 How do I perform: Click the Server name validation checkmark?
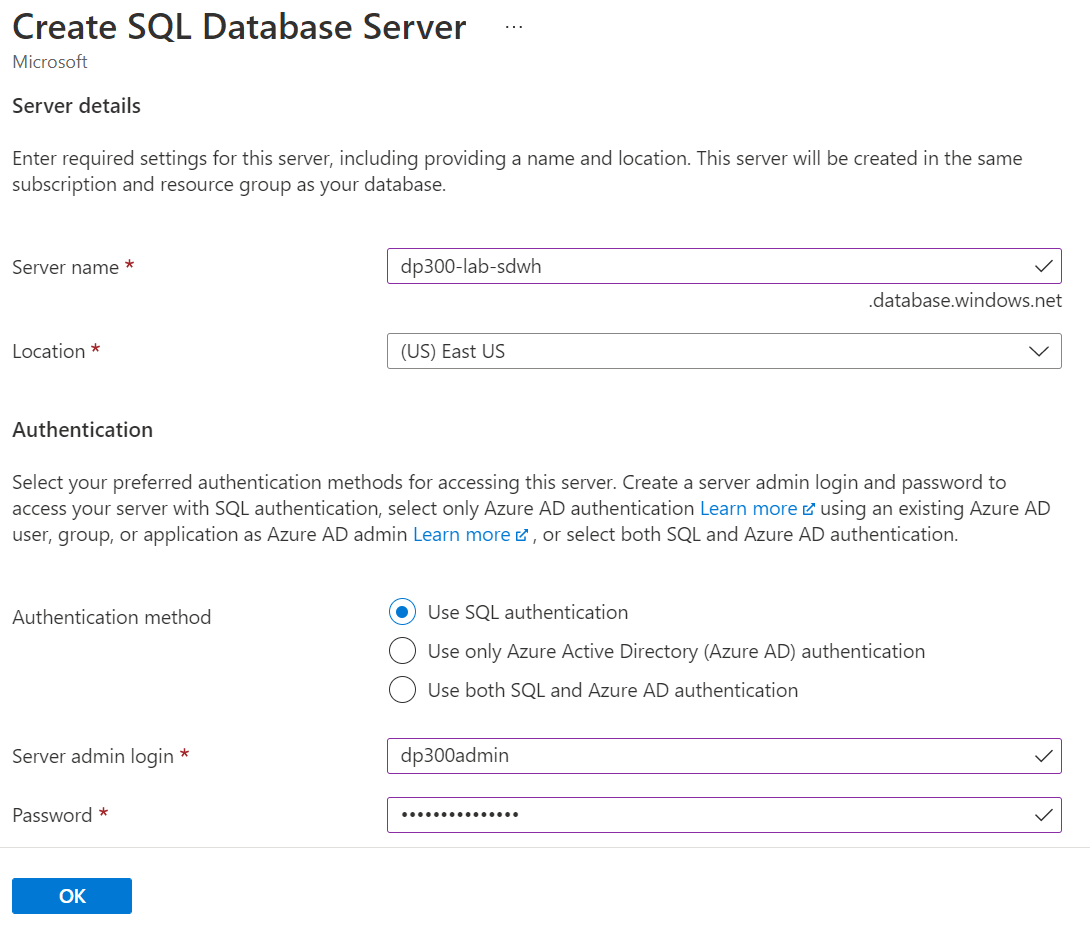pyautogui.click(x=1043, y=267)
